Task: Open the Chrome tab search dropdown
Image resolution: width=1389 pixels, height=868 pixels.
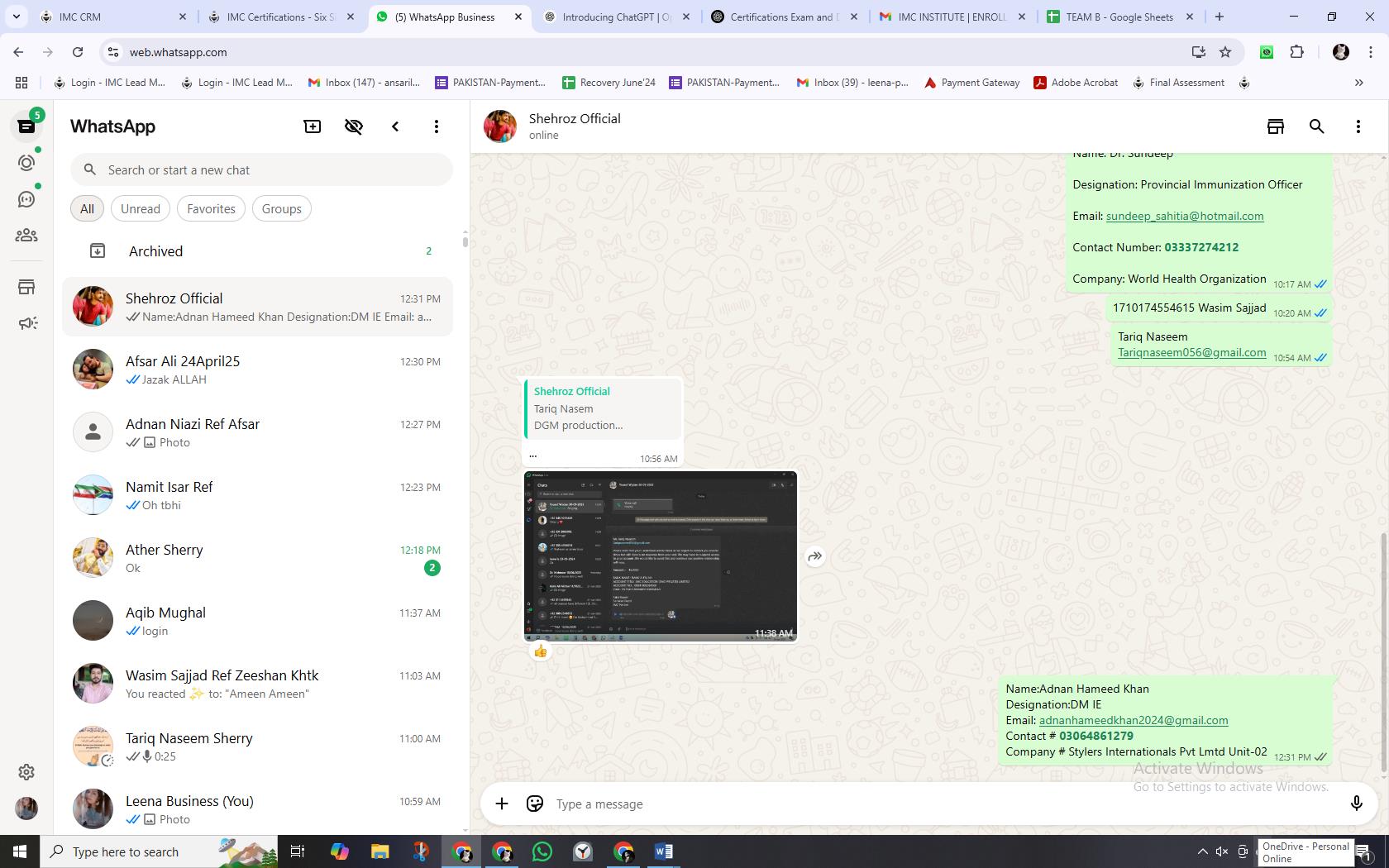Action: pyautogui.click(x=17, y=17)
